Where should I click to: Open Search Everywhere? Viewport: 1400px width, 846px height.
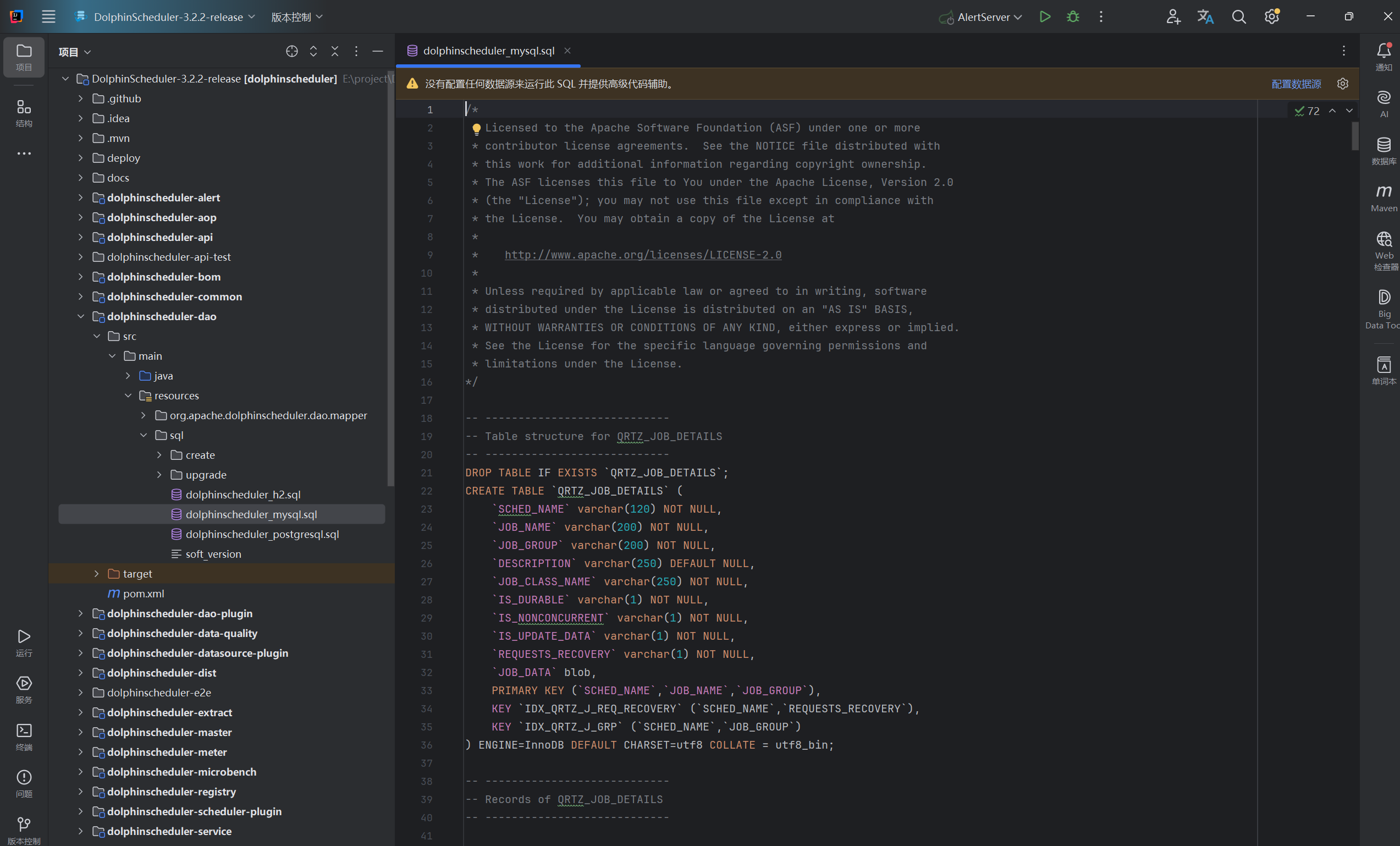pyautogui.click(x=1239, y=17)
